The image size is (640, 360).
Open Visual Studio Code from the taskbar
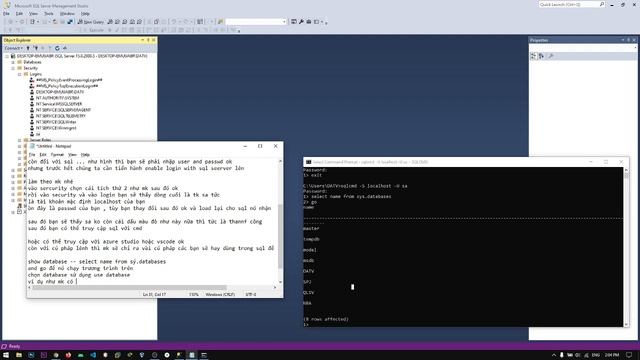tap(93, 355)
